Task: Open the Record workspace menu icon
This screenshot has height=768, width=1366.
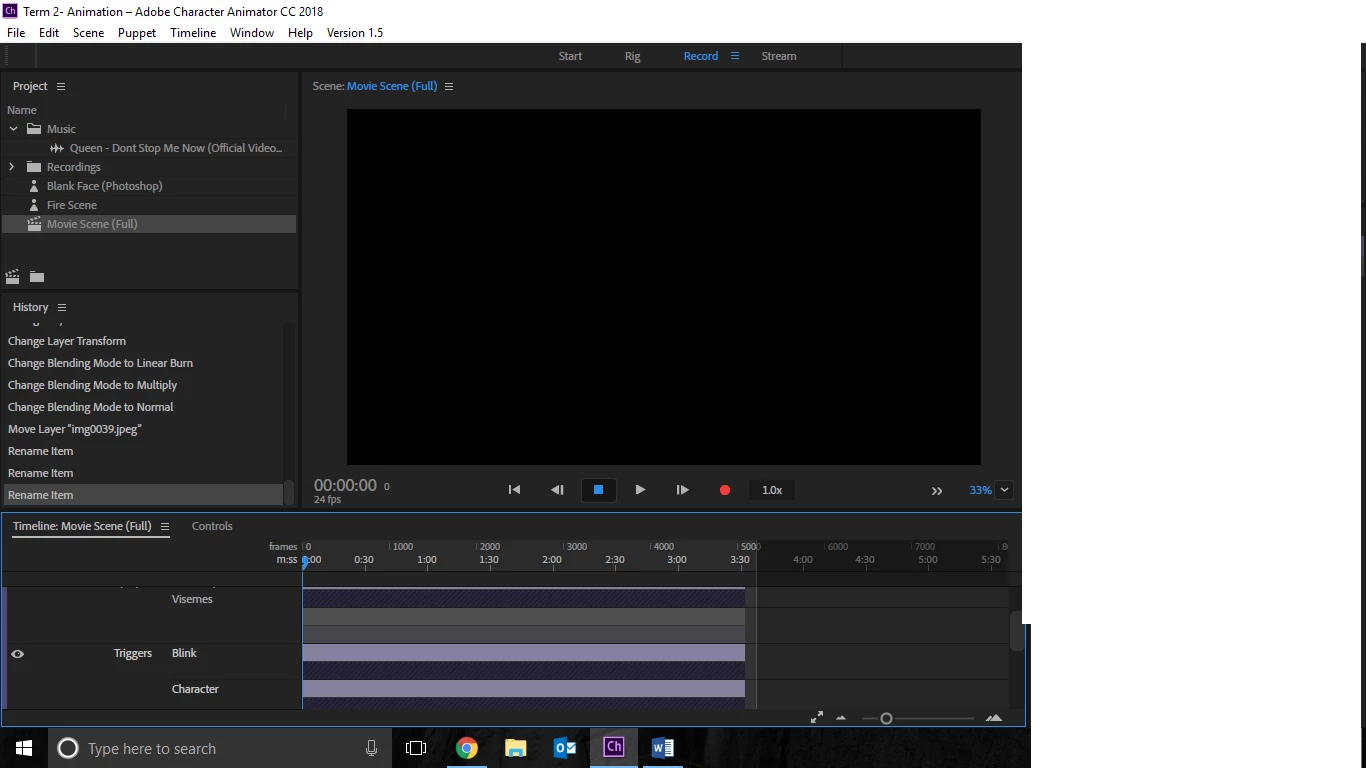Action: click(735, 56)
